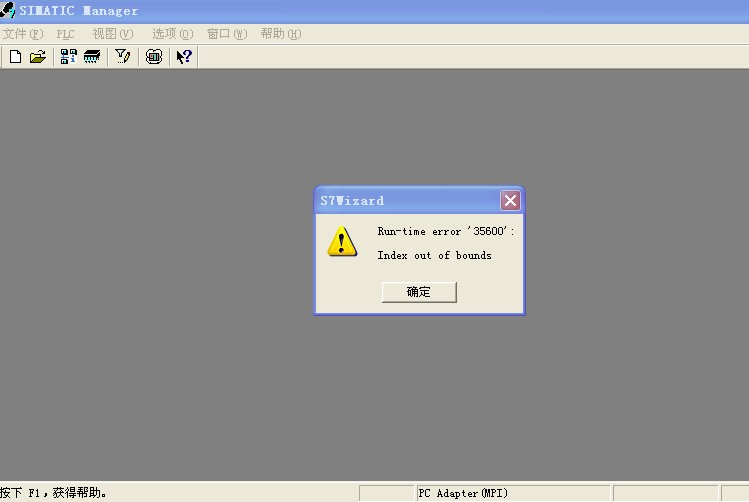This screenshot has width=749, height=502.
Task: Open the 帮助(H) menu
Action: [x=281, y=34]
